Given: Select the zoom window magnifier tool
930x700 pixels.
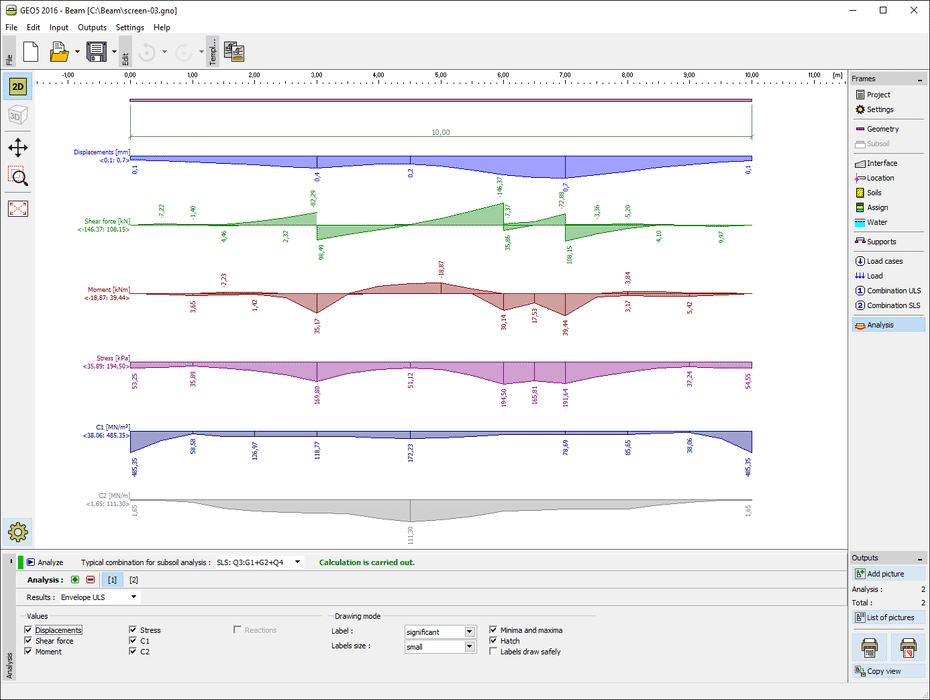Looking at the screenshot, I should click(18, 177).
